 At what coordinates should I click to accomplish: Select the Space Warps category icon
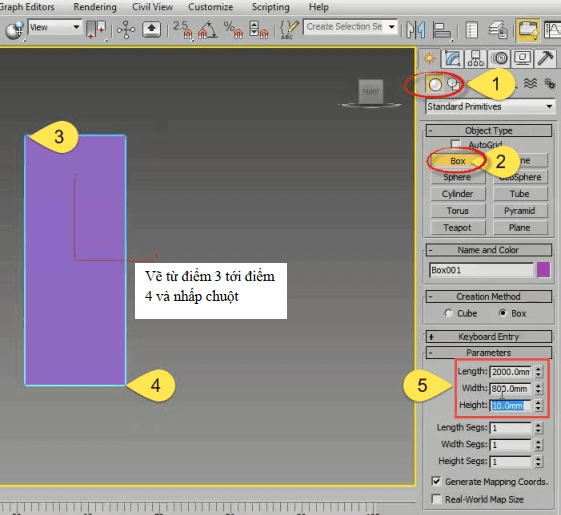pos(530,84)
